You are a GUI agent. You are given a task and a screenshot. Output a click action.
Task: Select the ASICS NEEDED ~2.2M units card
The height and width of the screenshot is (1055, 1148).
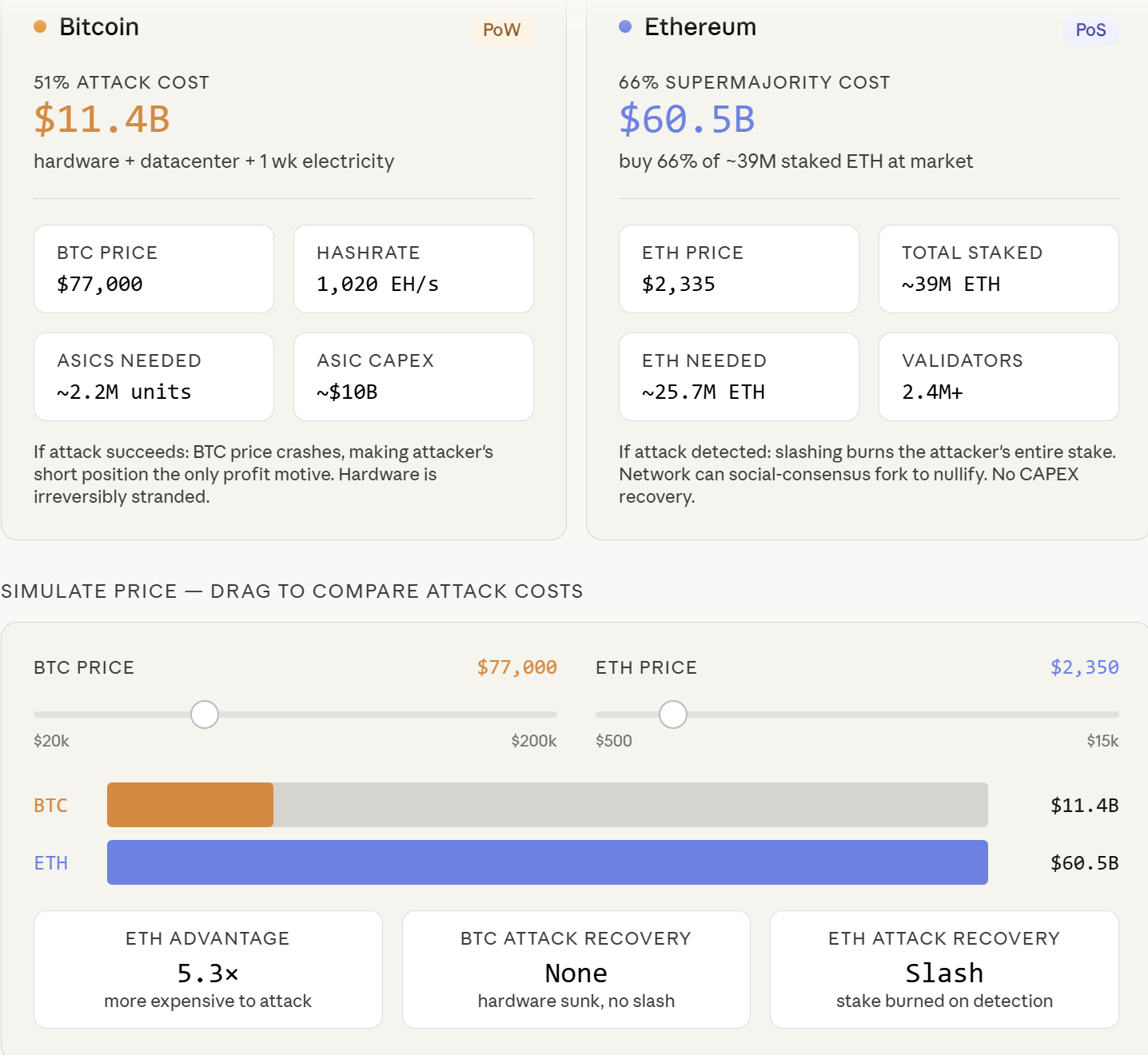(x=153, y=376)
